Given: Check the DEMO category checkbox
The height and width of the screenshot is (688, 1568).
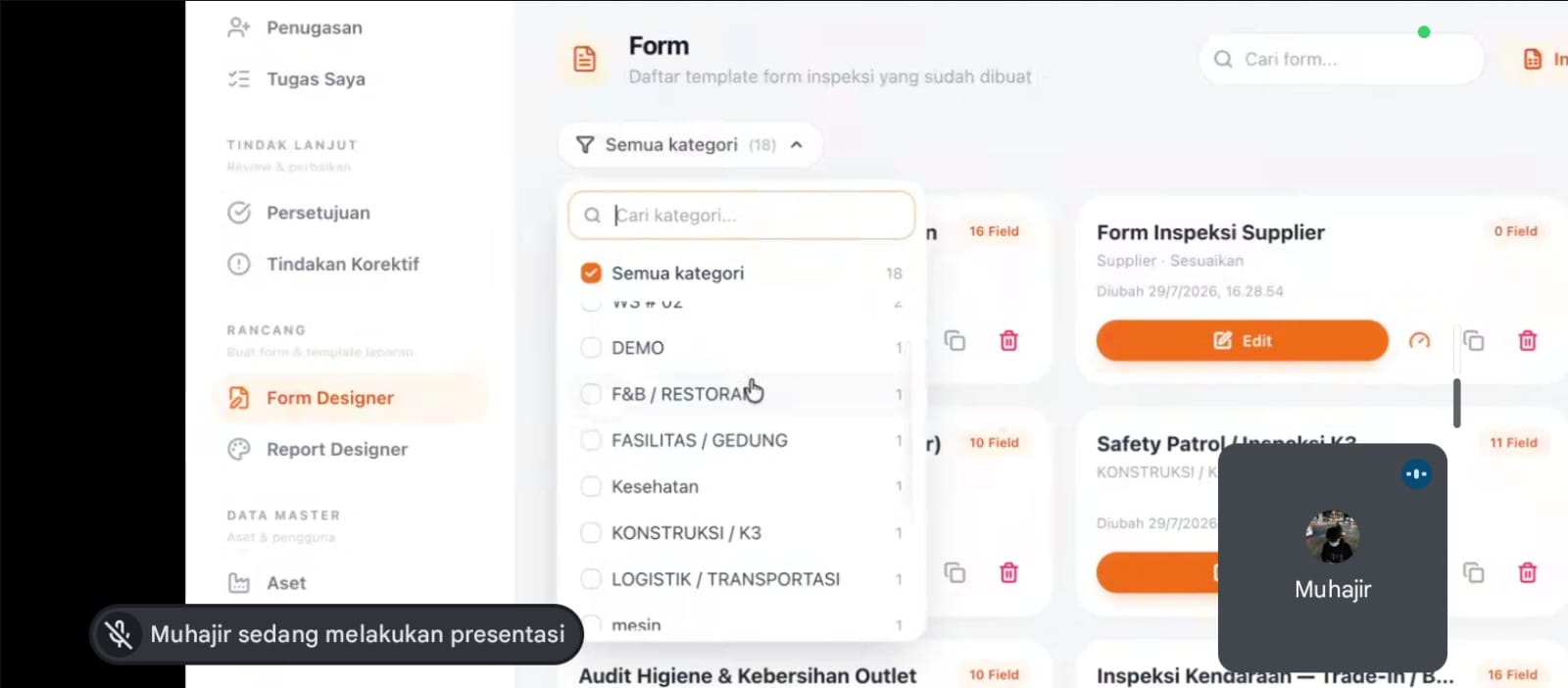Looking at the screenshot, I should tap(591, 347).
